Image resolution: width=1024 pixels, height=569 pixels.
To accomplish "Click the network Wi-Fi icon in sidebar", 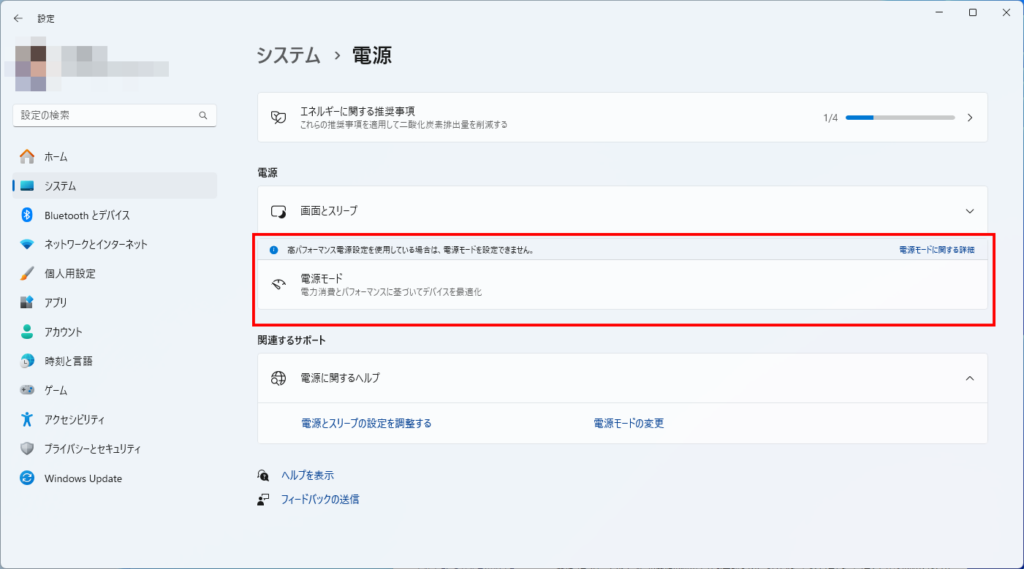I will point(27,244).
